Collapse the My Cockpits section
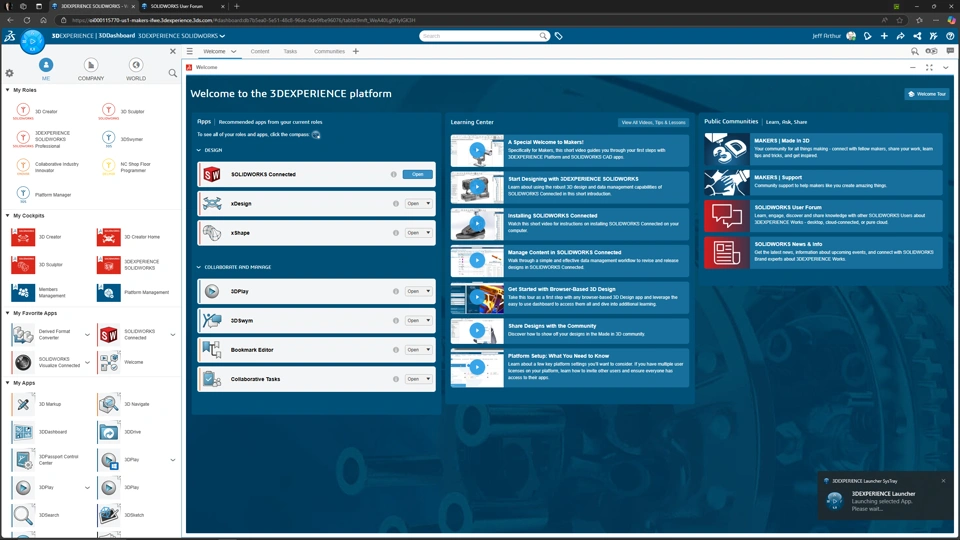960x540 pixels. [x=7, y=216]
